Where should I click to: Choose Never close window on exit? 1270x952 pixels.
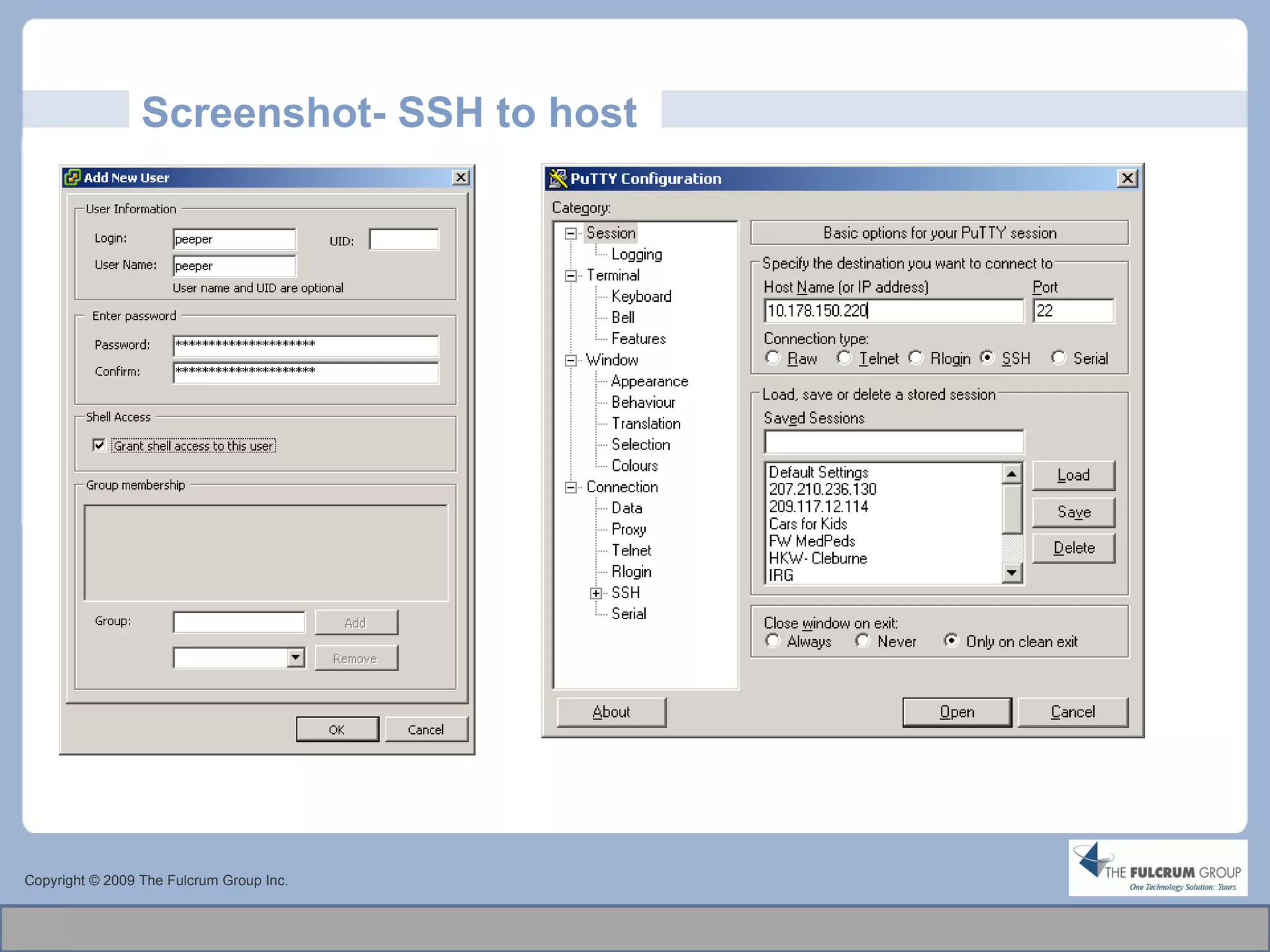click(x=863, y=641)
